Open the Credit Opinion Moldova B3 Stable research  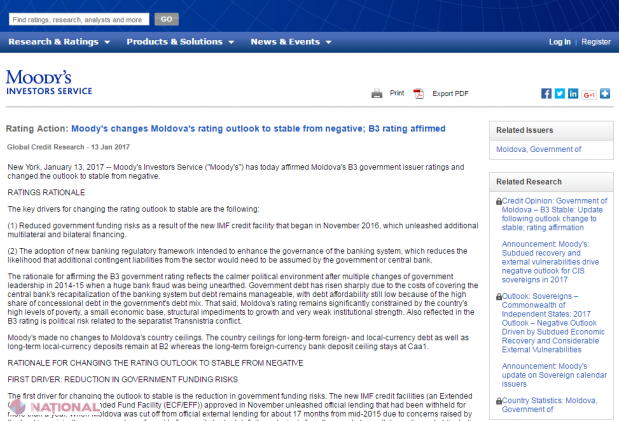coord(552,214)
